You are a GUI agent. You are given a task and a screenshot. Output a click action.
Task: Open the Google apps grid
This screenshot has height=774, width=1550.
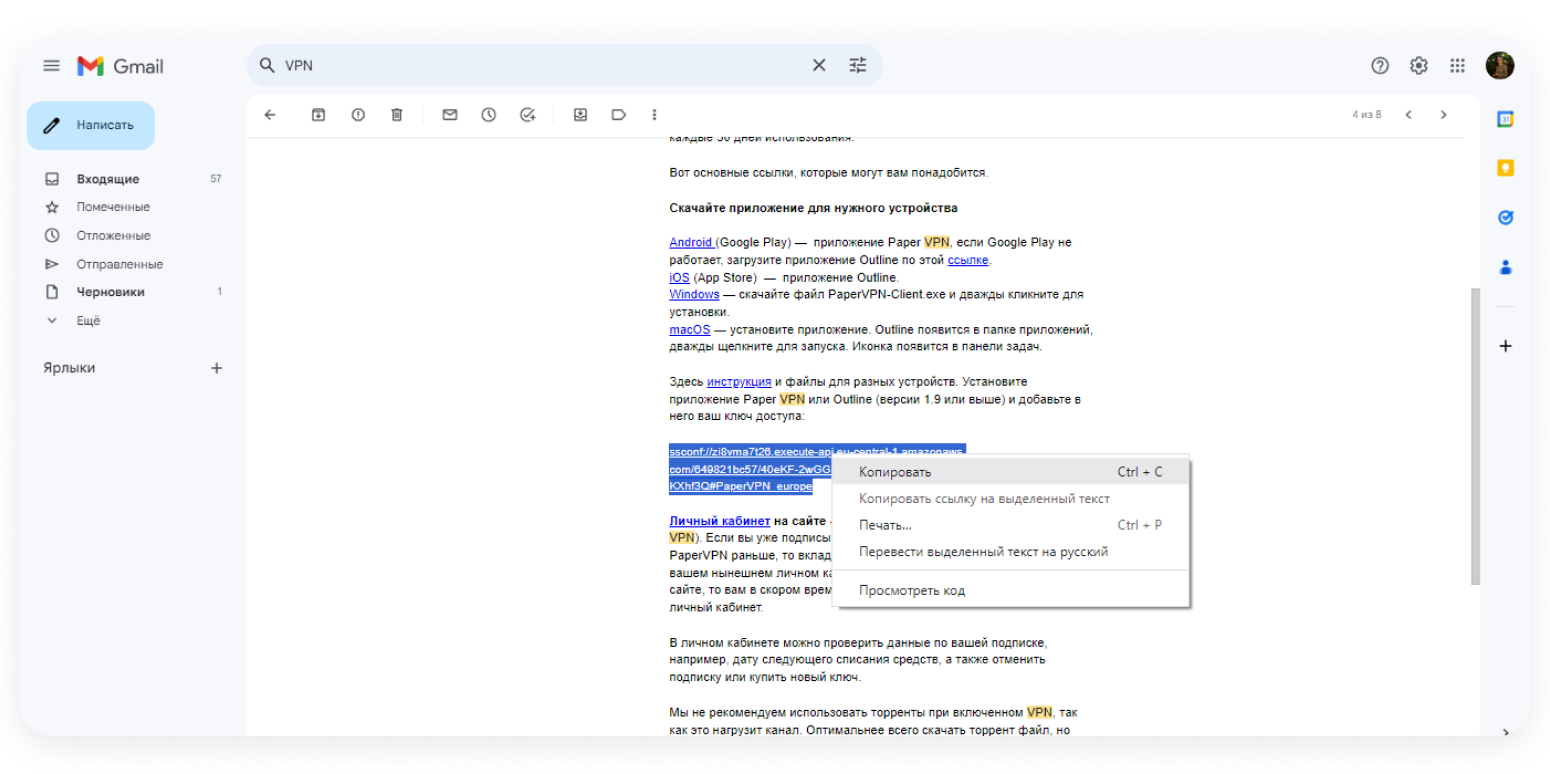click(1457, 66)
